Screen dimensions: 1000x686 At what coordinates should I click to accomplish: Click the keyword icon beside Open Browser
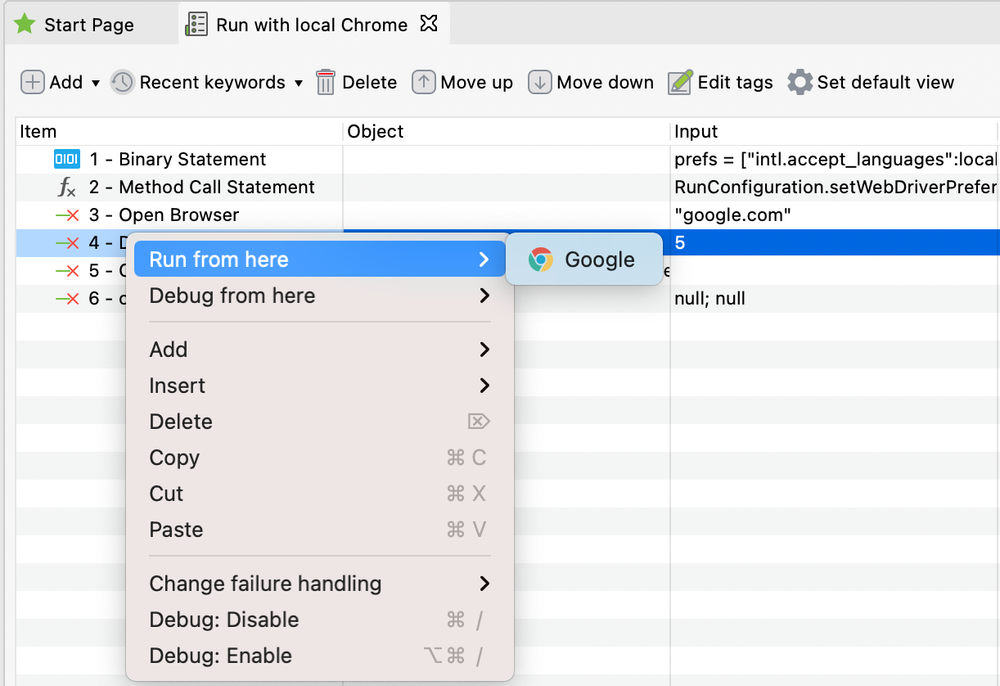pyautogui.click(x=65, y=214)
